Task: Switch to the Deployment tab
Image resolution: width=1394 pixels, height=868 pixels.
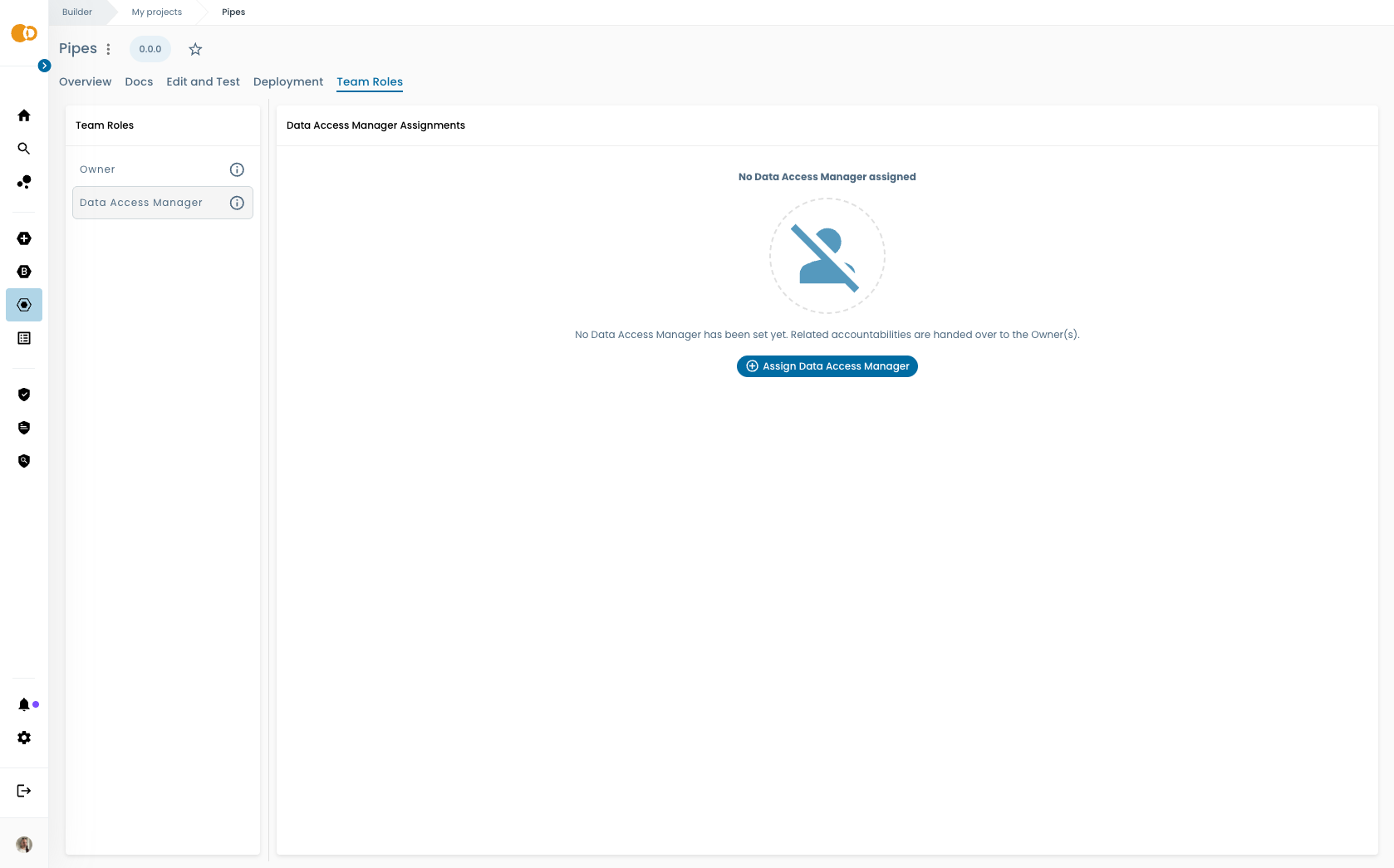Action: point(288,81)
